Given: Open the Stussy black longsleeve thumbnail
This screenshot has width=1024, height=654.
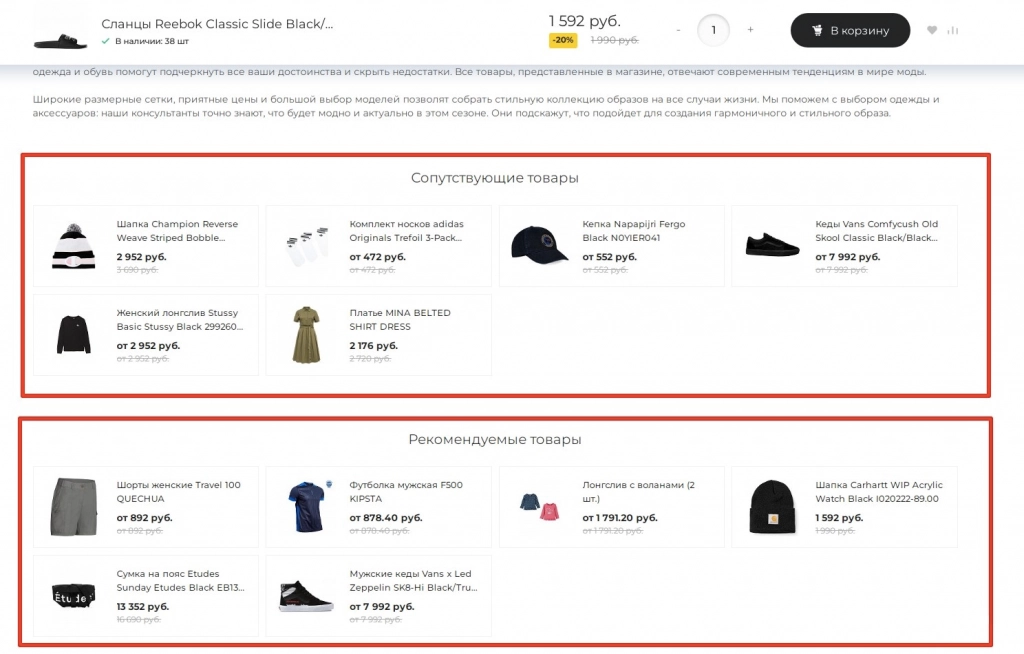Looking at the screenshot, I should click(73, 335).
